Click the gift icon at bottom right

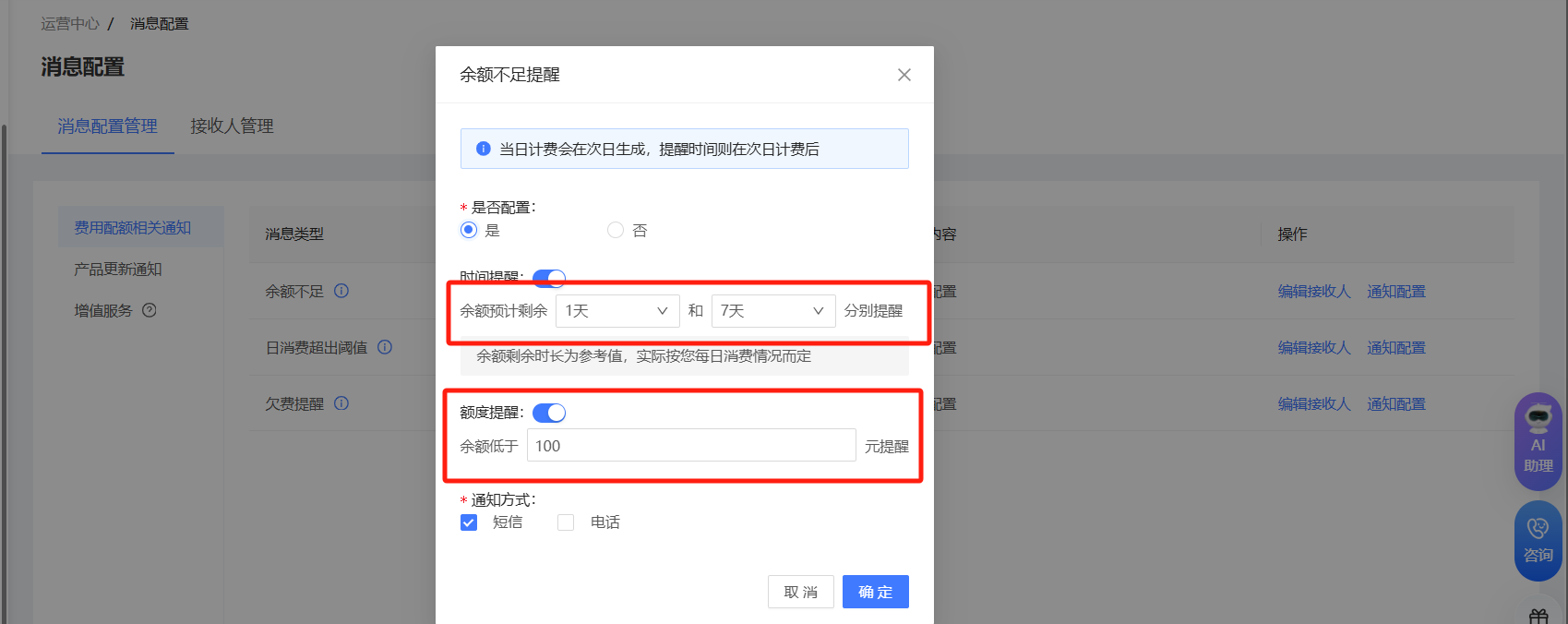[1538, 616]
